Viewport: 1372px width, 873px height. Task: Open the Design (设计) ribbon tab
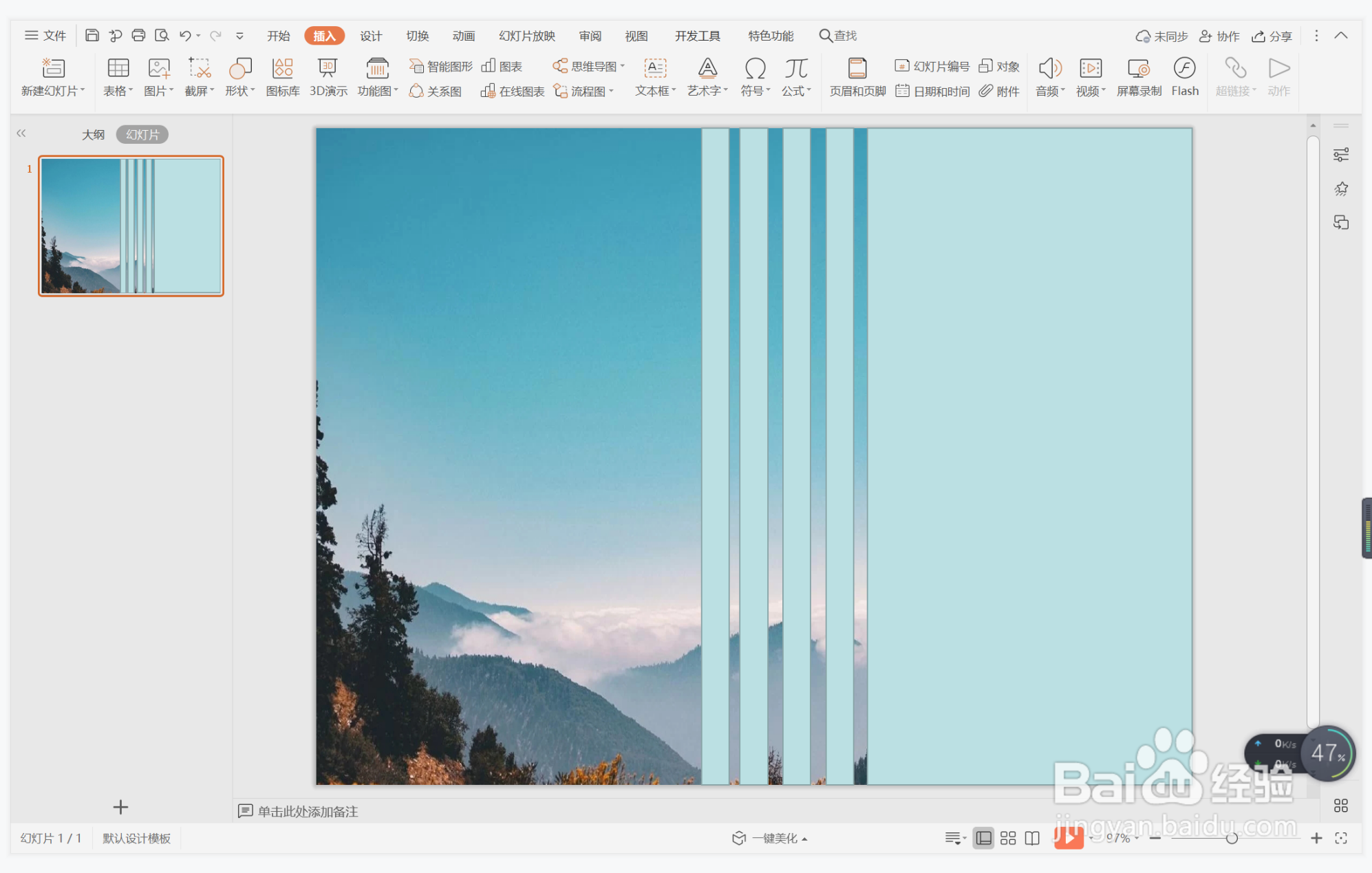coord(371,36)
